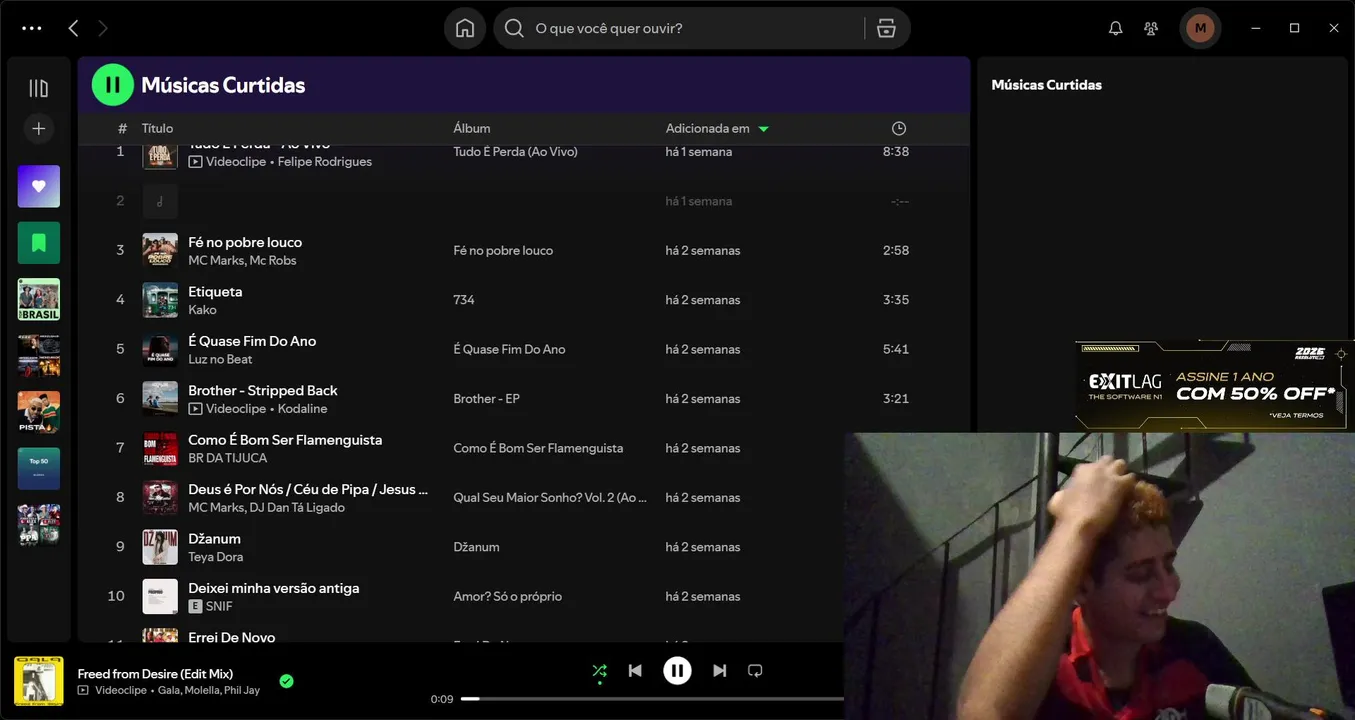Click the magnifier search icon

[x=514, y=28]
